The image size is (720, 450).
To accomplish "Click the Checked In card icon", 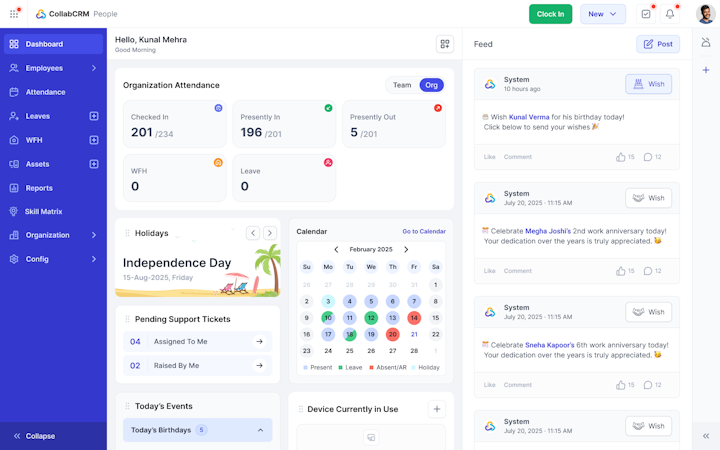I will (x=219, y=108).
